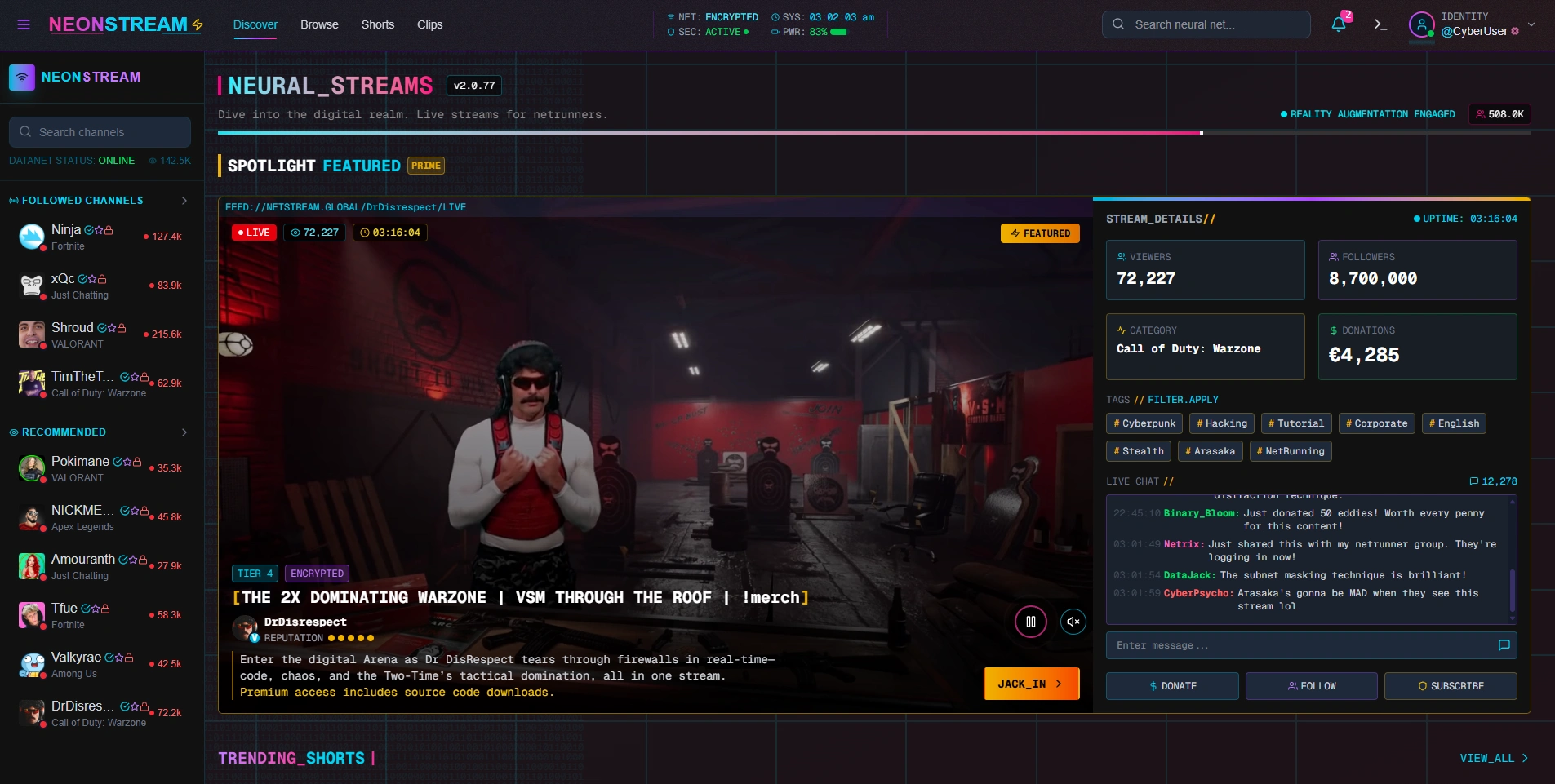The image size is (1555, 784).
Task: Click the sidebar wifi logo icon
Action: (22, 78)
